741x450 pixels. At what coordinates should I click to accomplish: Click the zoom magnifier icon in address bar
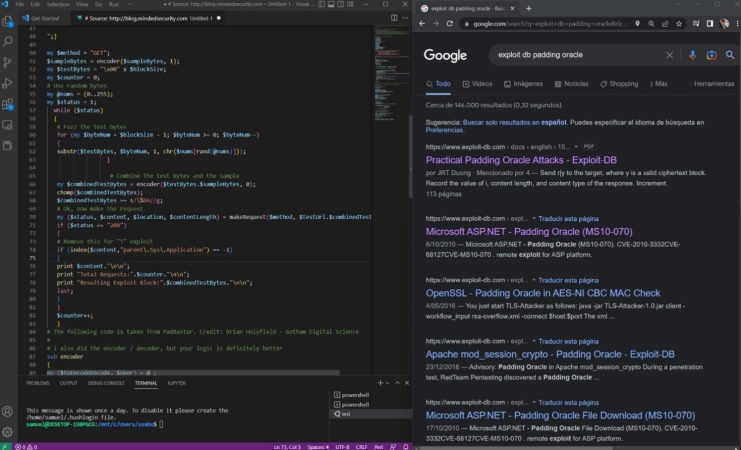click(x=651, y=24)
